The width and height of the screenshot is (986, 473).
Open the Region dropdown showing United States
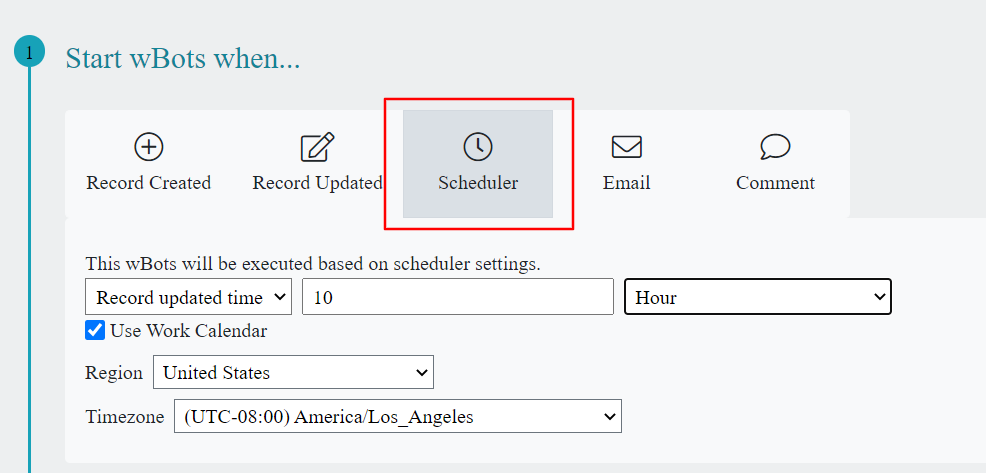pyautogui.click(x=293, y=372)
